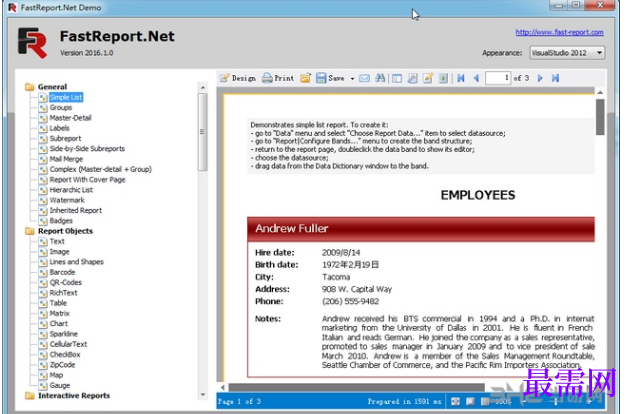Image resolution: width=635 pixels, height=414 pixels.
Task: Click tree panel scroll down arrow
Action: pos(203,395)
